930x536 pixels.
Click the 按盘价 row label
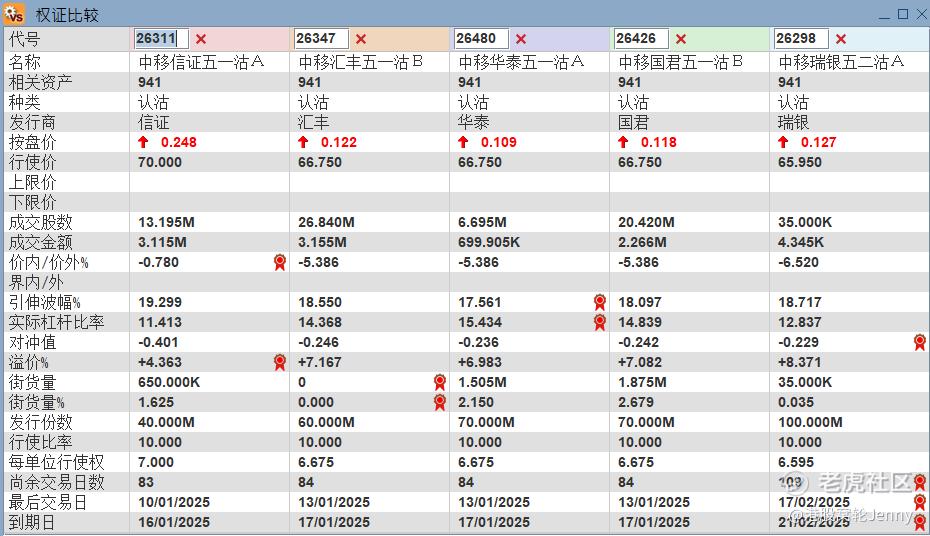point(32,142)
